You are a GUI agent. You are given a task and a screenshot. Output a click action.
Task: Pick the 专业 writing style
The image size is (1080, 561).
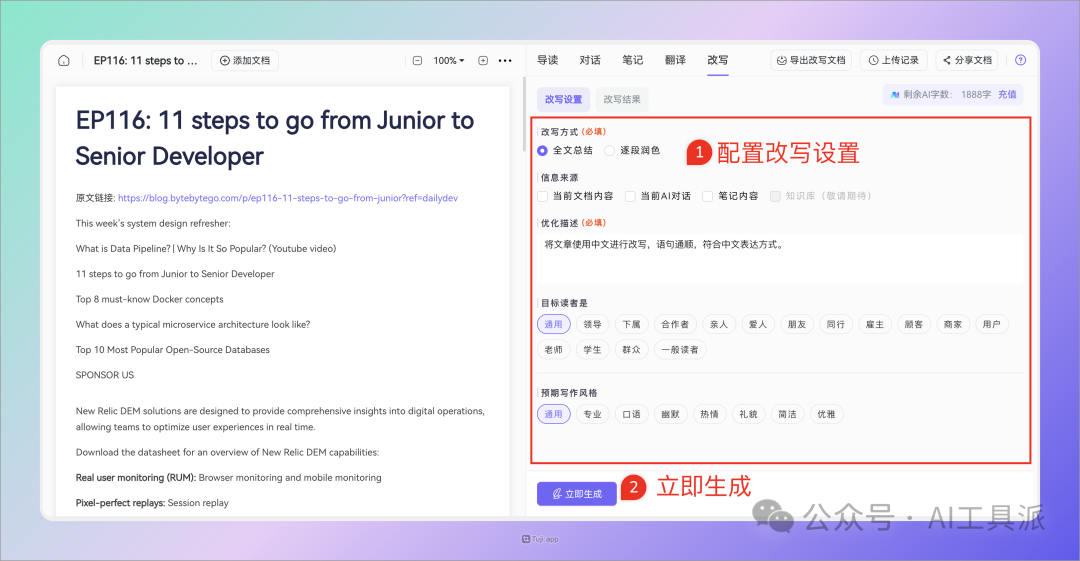tap(592, 414)
